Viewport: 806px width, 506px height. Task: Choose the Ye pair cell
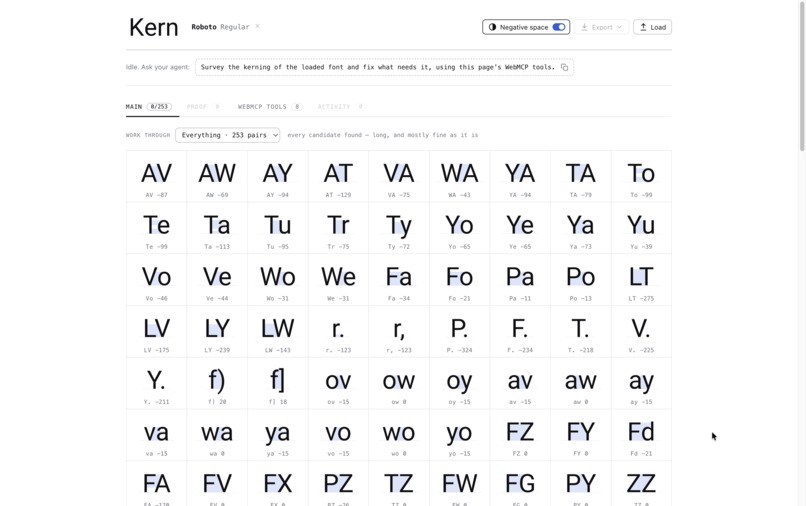520,228
